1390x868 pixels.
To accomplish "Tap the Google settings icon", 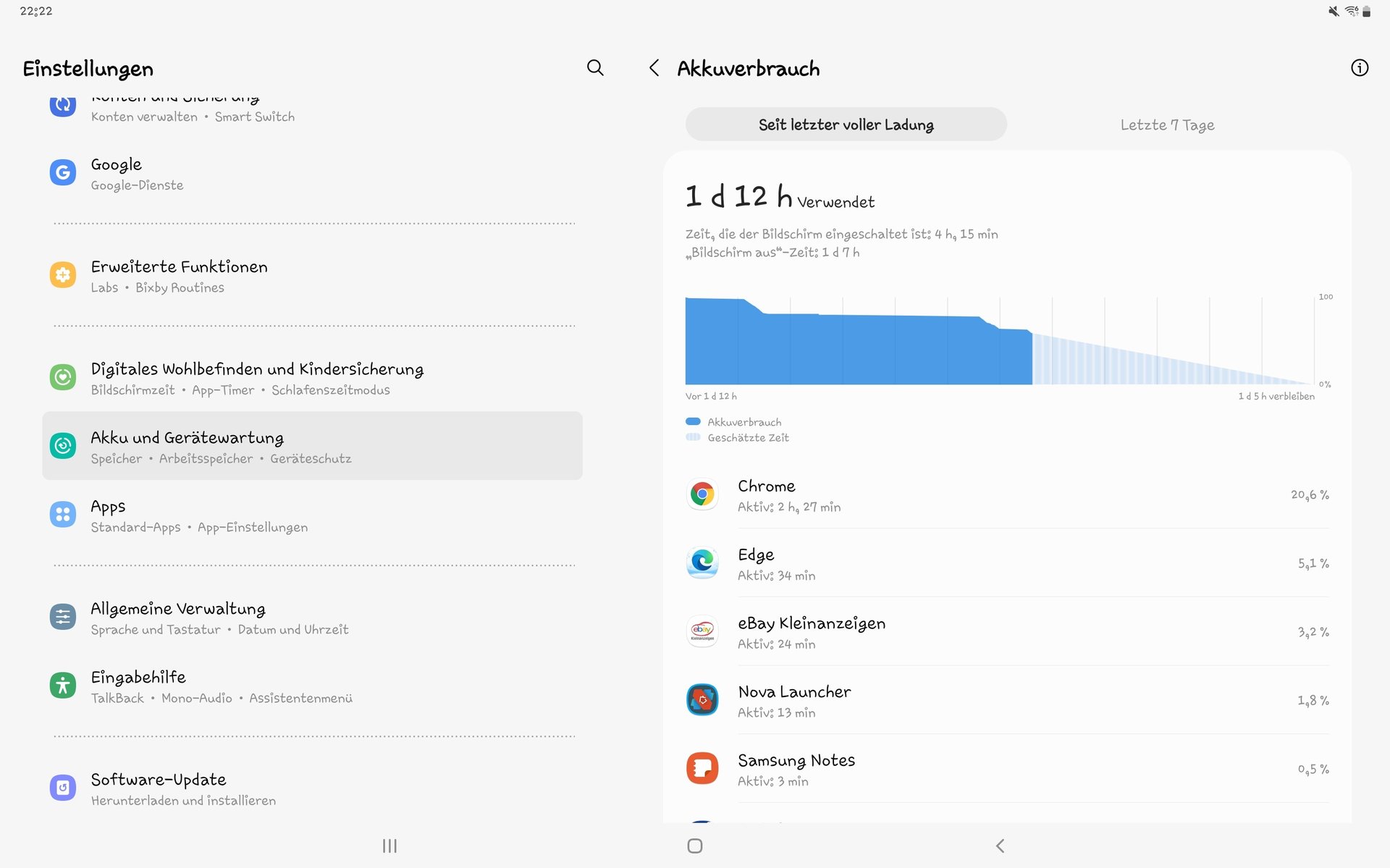I will tap(63, 173).
